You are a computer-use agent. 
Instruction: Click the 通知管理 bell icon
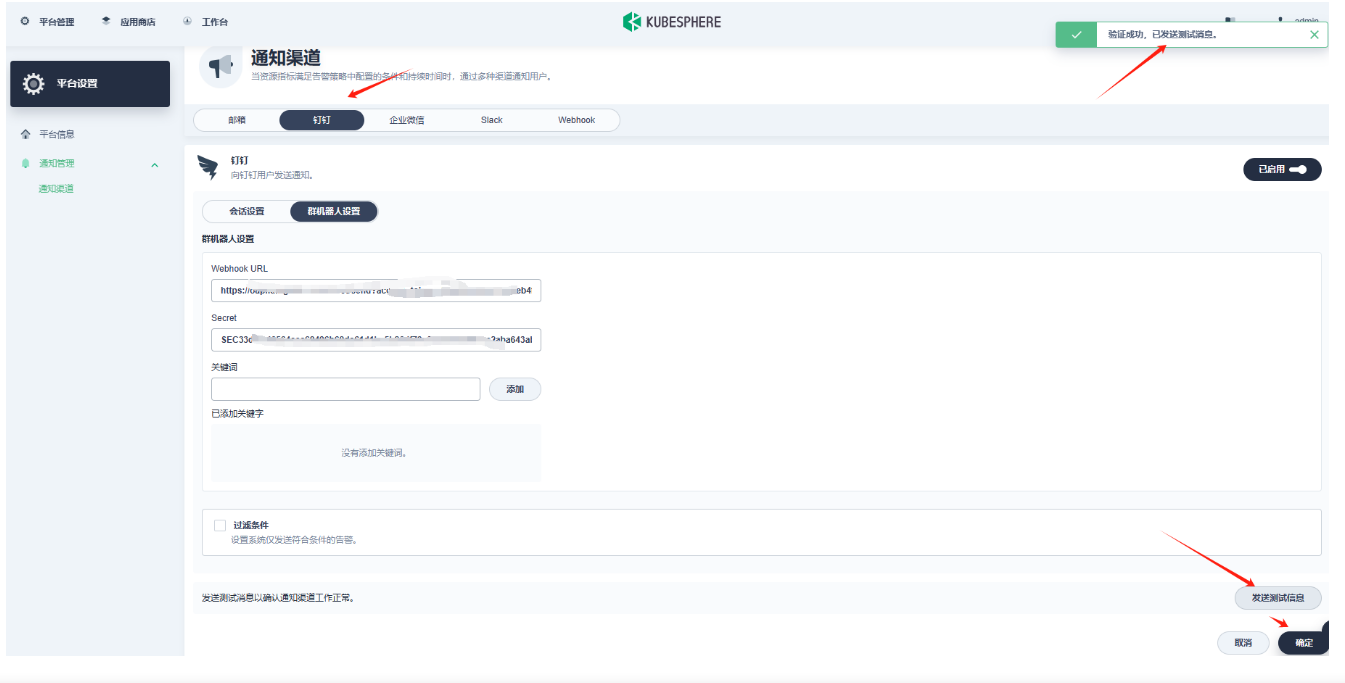(x=25, y=163)
